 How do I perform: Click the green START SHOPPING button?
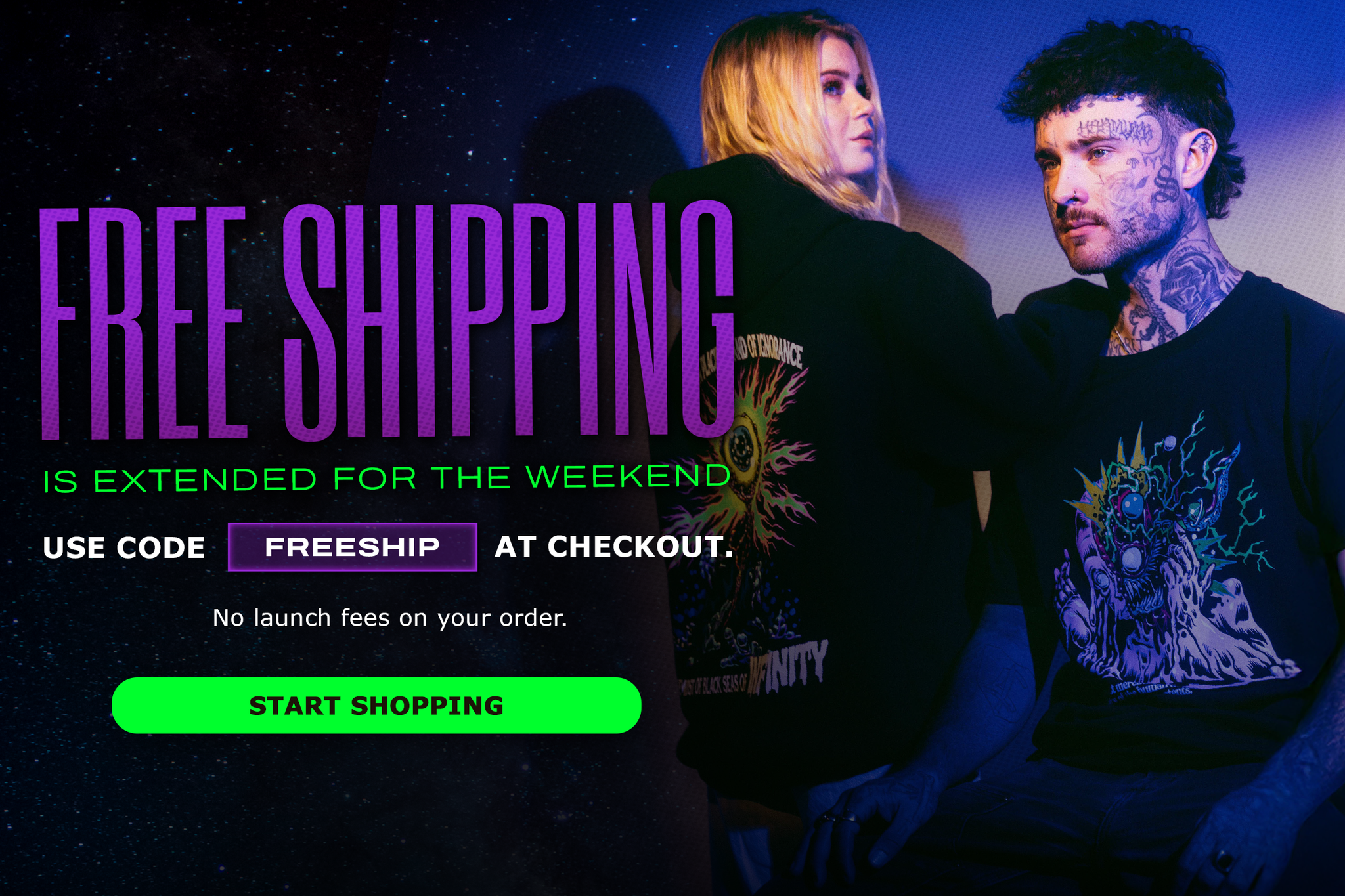(376, 706)
